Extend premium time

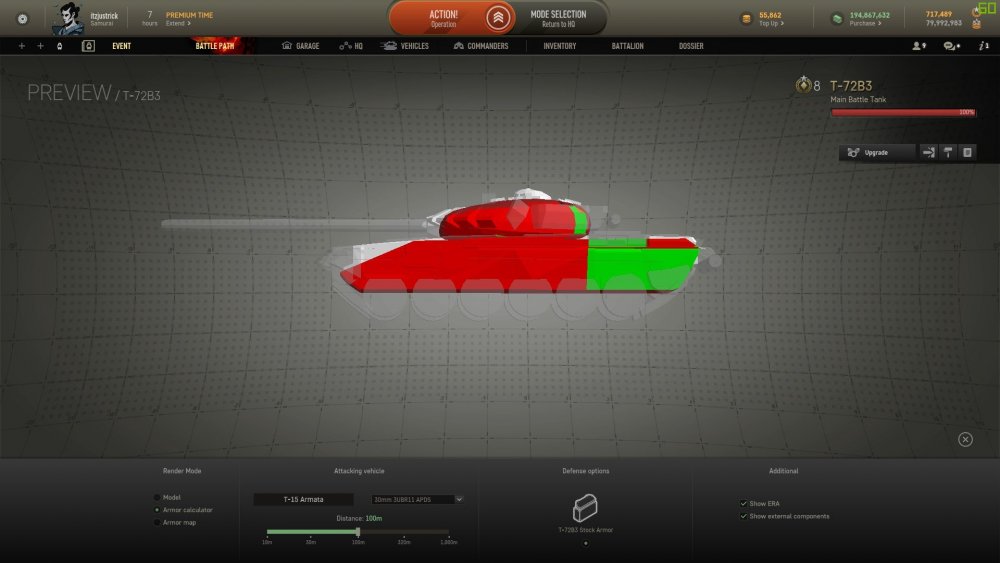point(178,24)
